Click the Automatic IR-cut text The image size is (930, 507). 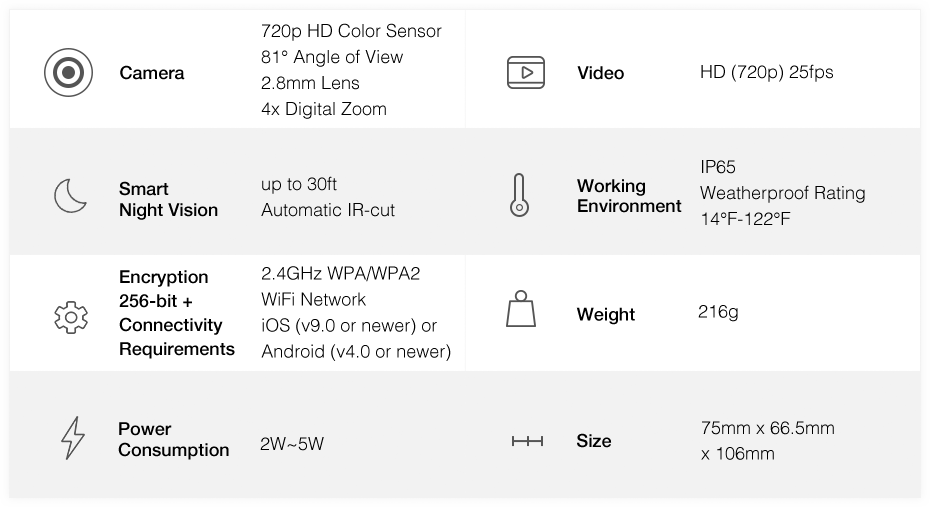pos(328,210)
